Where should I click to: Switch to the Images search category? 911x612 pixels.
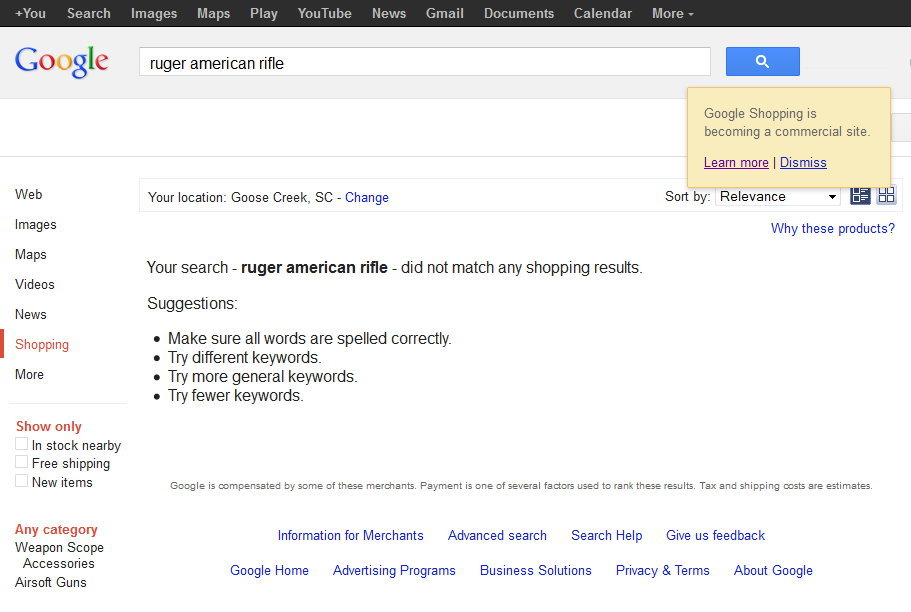point(35,224)
